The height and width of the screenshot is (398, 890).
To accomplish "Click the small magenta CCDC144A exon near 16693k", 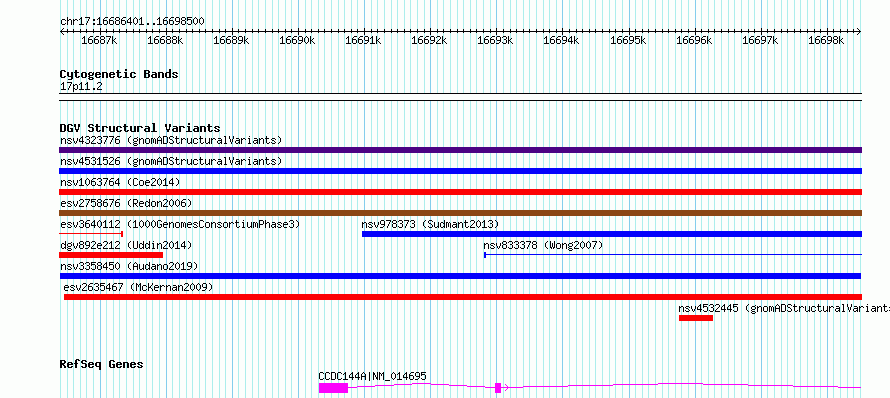I will (x=498, y=388).
